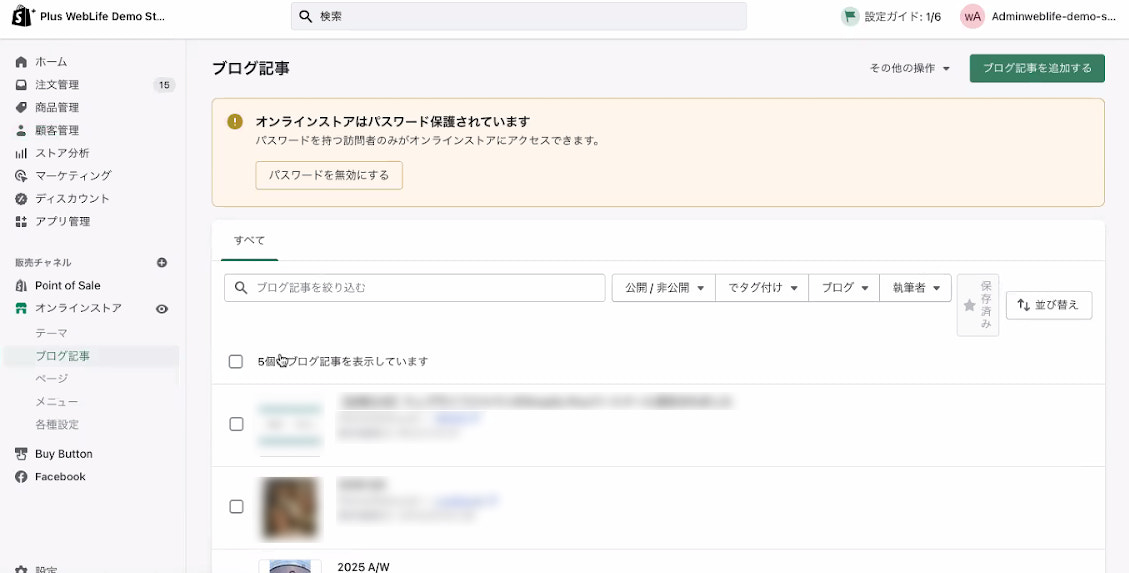The height and width of the screenshot is (573, 1129).
Task: Open second blurred blog post thumbnail
Action: pos(290,508)
